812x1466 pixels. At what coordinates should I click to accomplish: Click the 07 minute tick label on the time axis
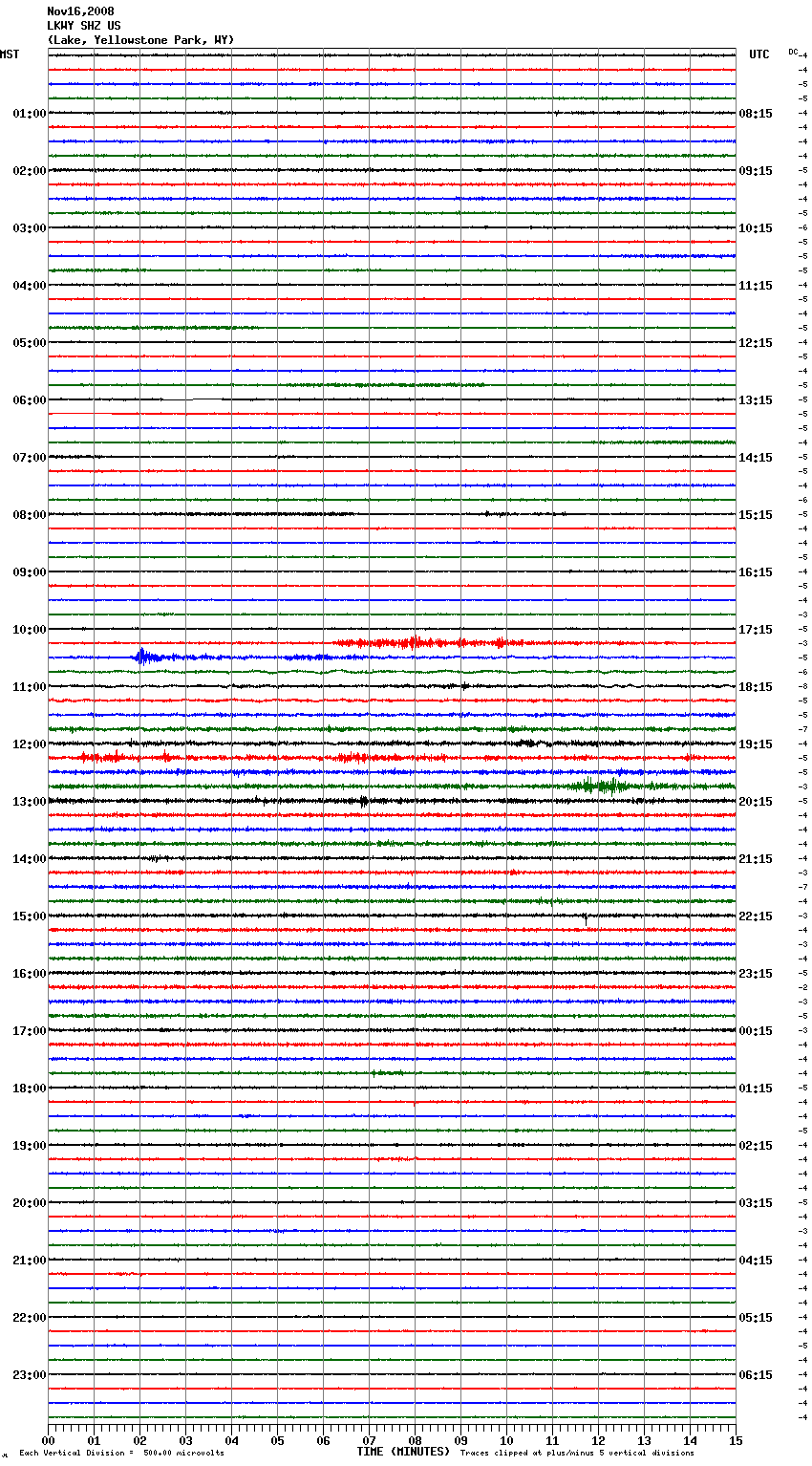(369, 1440)
